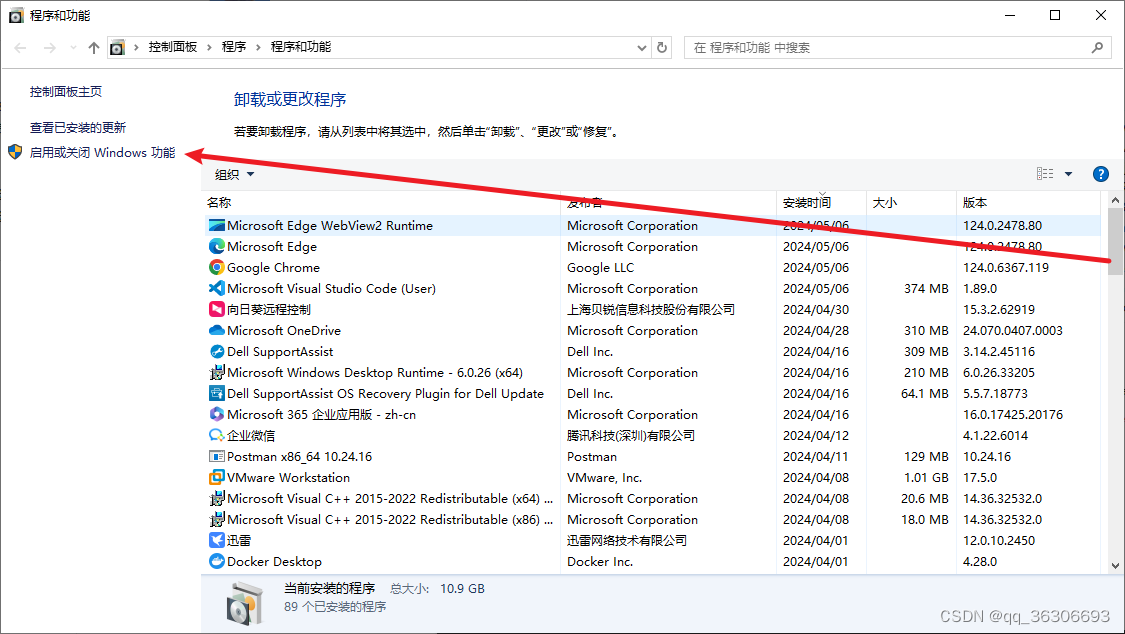Open the 控制面板主页 link

click(x=65, y=92)
